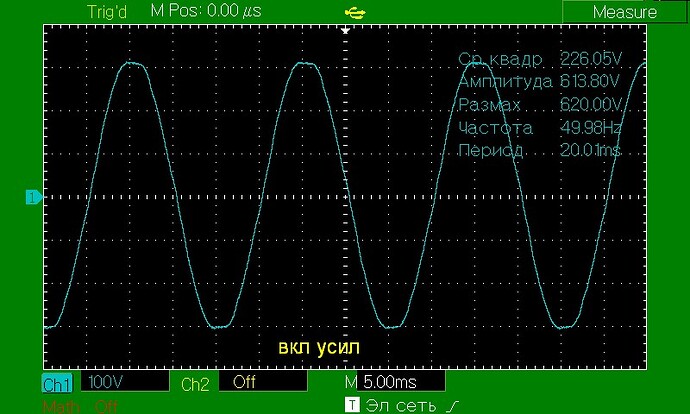Open the Эл сеть trigger source

coord(400,405)
